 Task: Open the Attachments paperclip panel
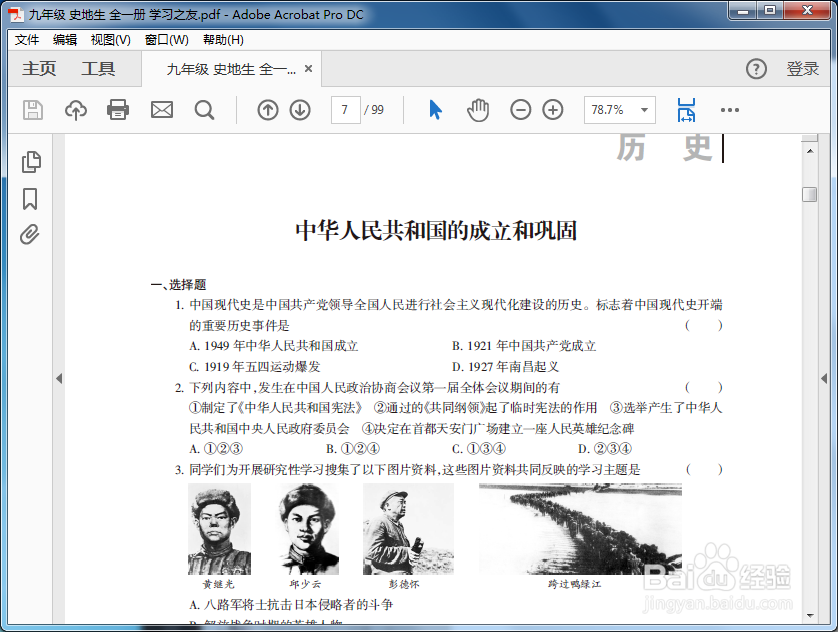29,233
